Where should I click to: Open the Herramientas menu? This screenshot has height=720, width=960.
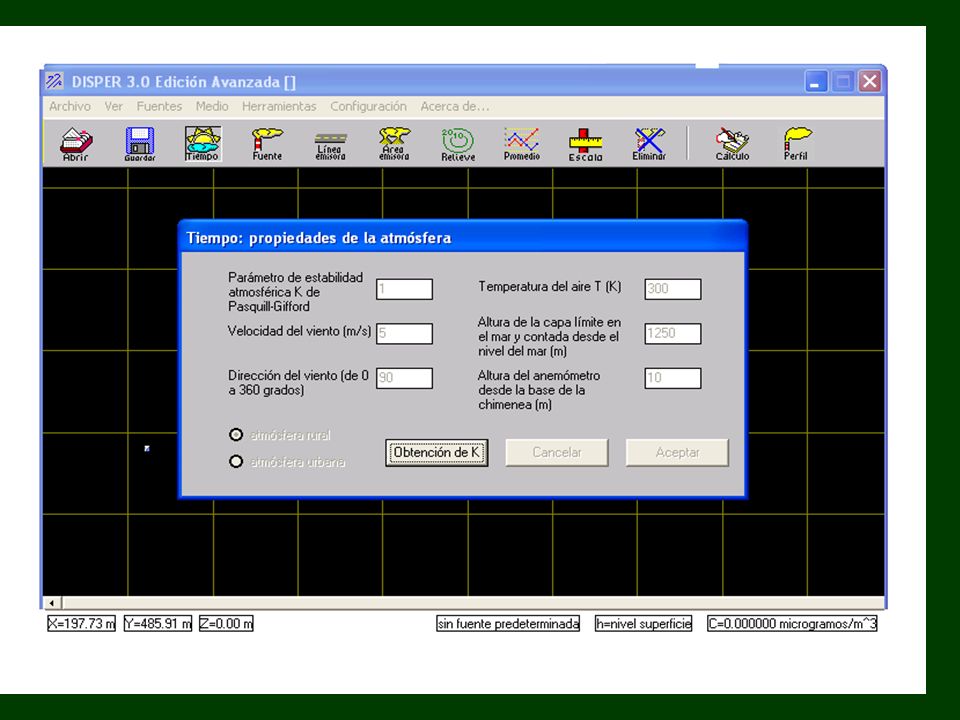coord(279,107)
